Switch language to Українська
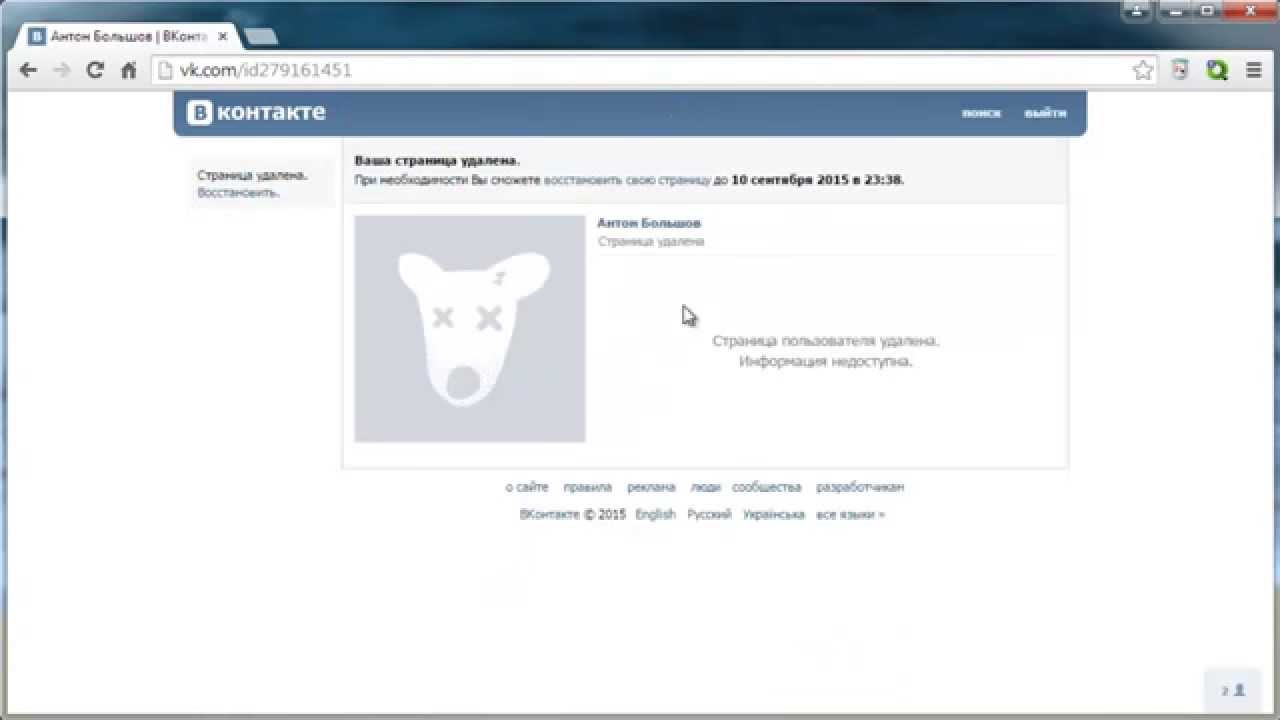 774,514
